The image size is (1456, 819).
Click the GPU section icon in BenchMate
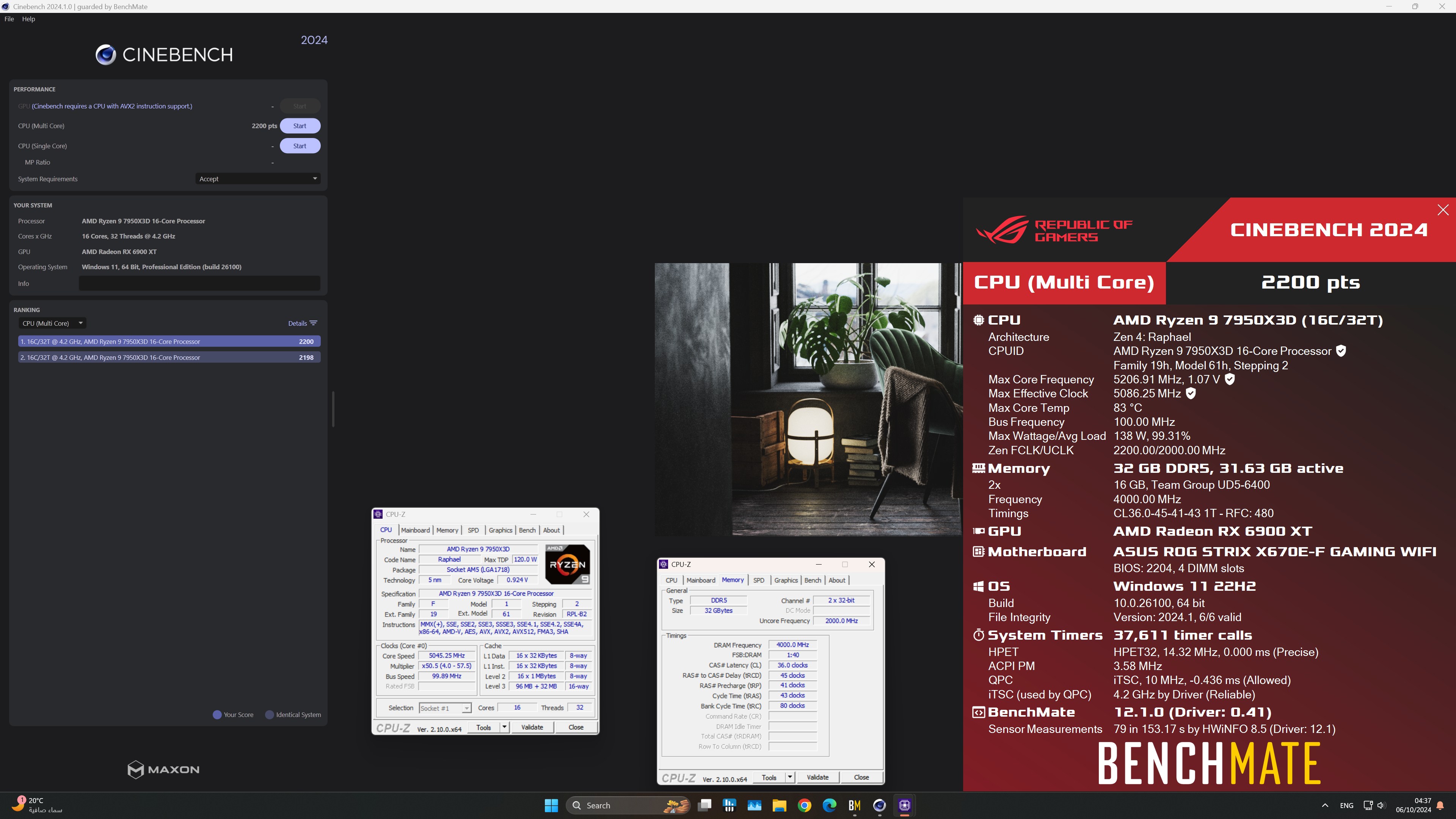978,531
